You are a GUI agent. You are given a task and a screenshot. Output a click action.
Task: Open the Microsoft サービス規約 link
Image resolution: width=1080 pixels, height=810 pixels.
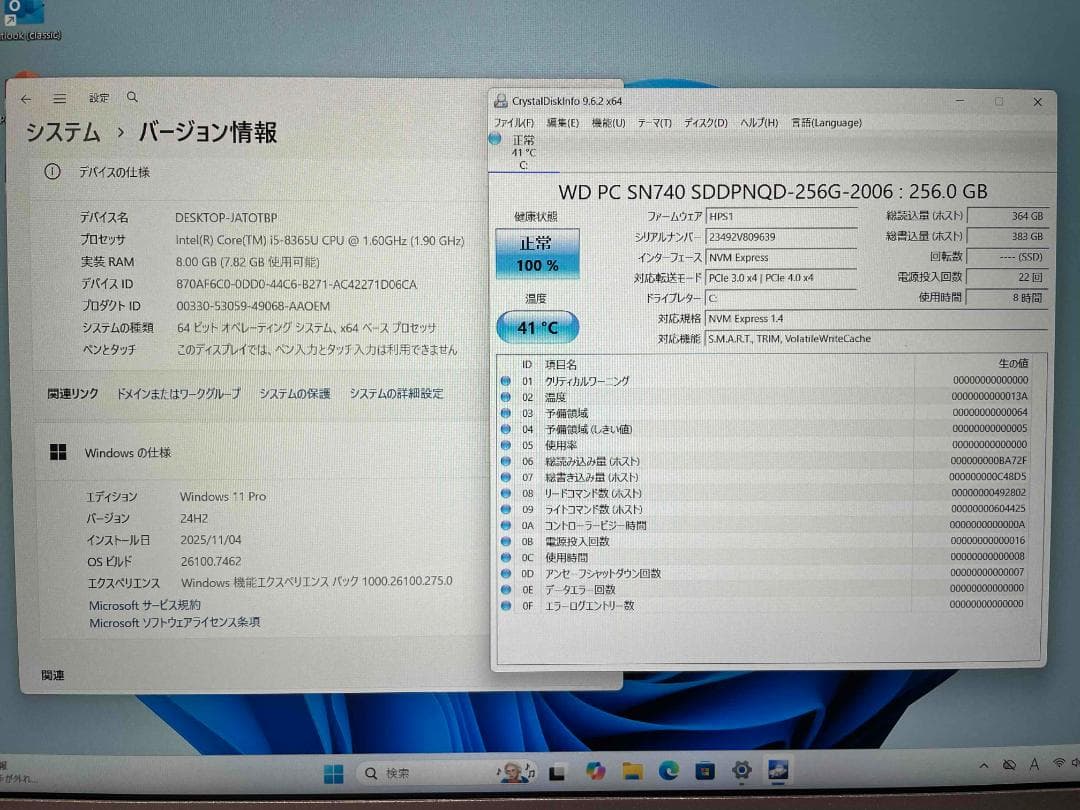(143, 605)
